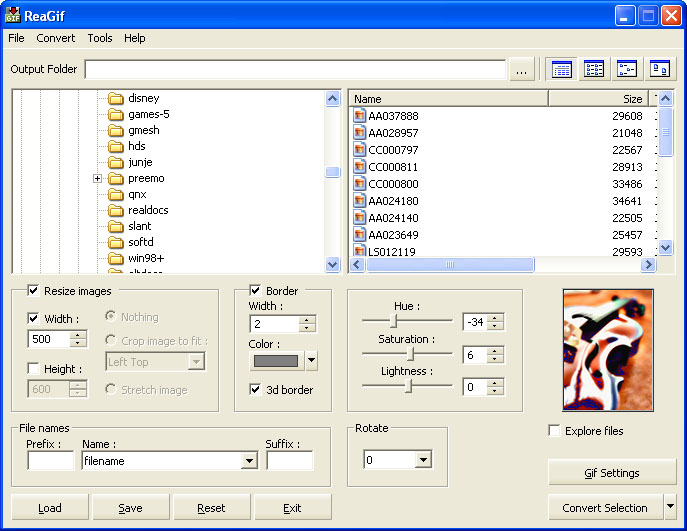The image size is (687, 531).
Task: Open the disney folder in tree
Action: tap(143, 98)
